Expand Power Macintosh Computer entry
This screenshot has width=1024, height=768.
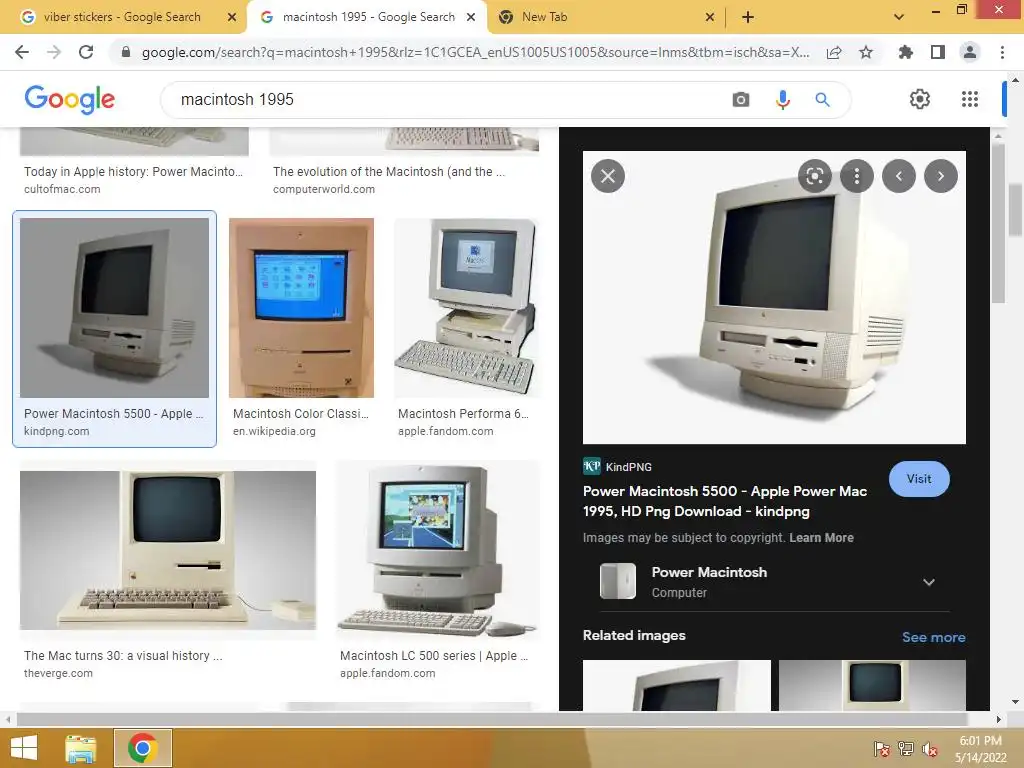click(929, 582)
